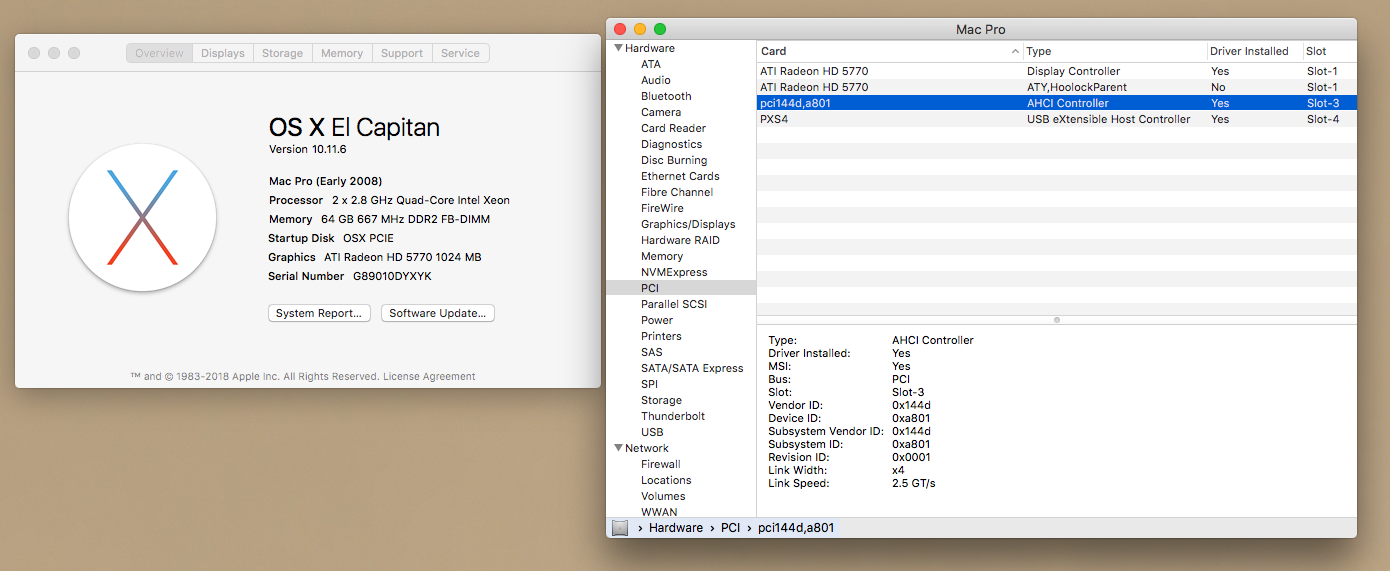The image size is (1390, 571).
Task: Select Memory in the System Report sidebar
Action: [x=662, y=256]
